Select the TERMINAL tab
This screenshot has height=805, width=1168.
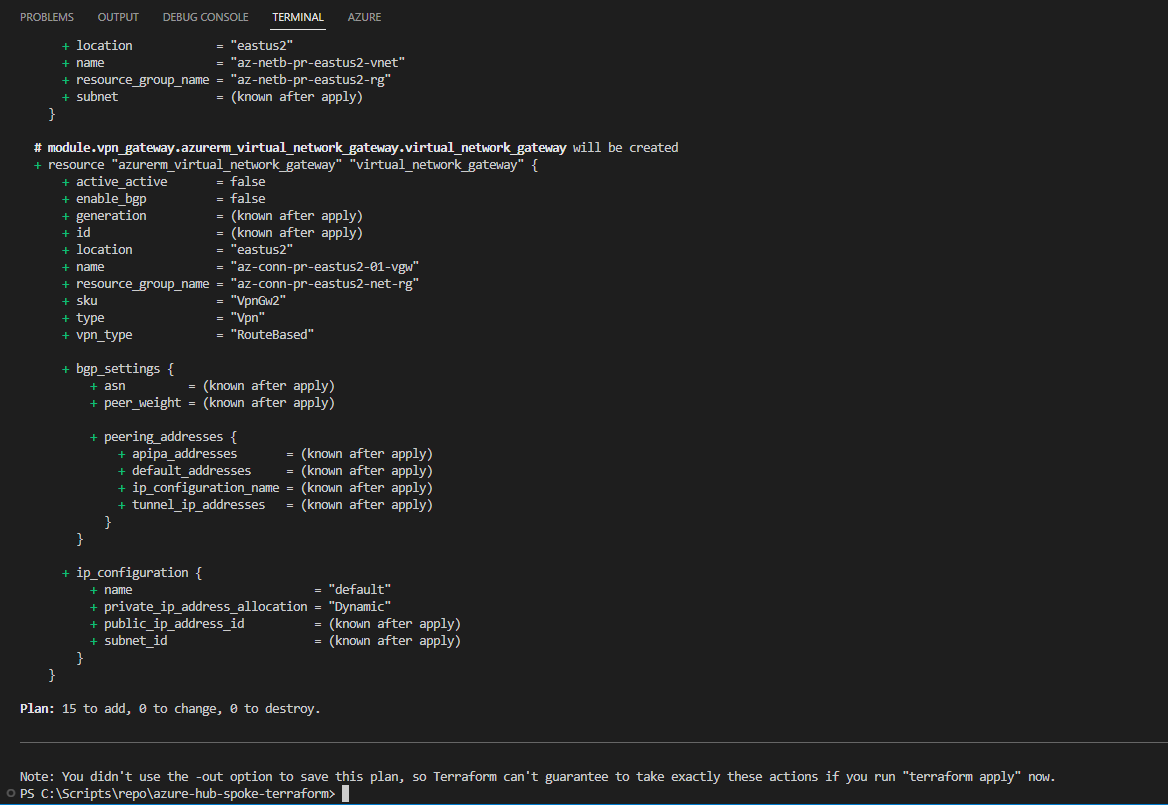298,17
